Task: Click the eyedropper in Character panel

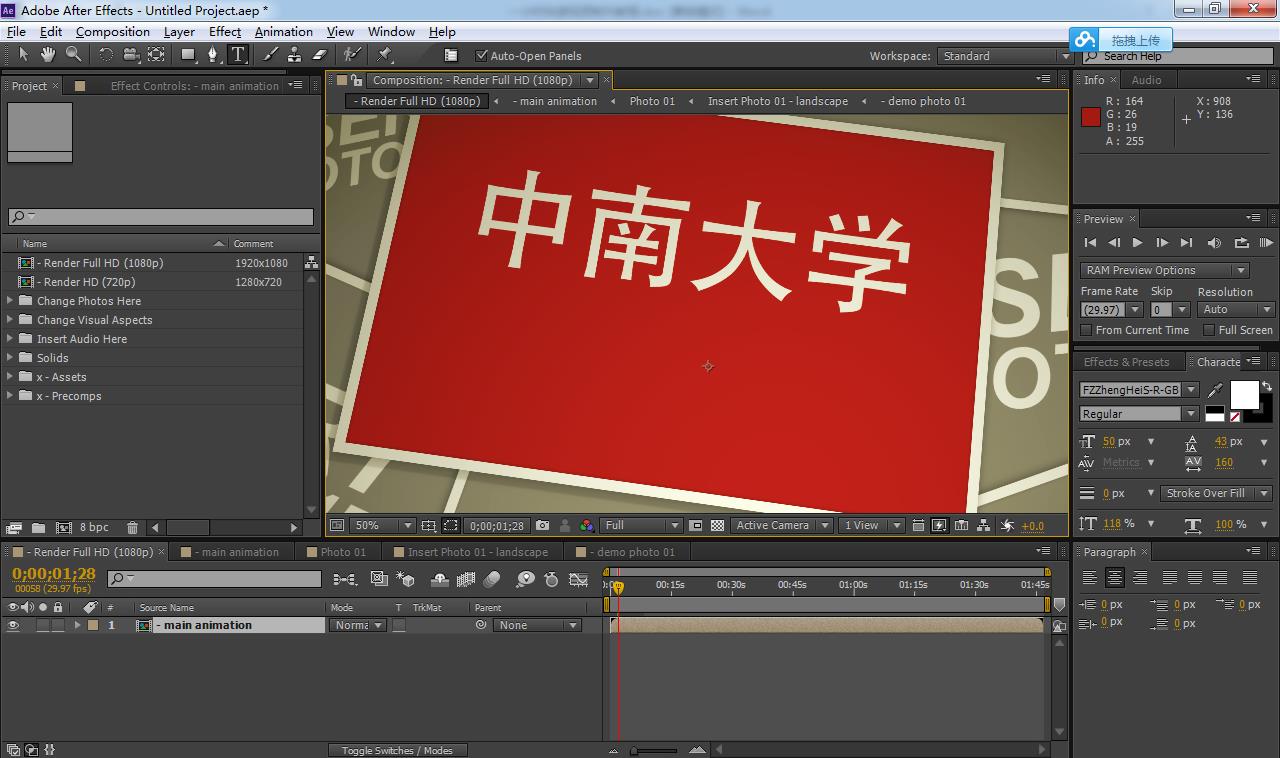Action: point(1216,390)
